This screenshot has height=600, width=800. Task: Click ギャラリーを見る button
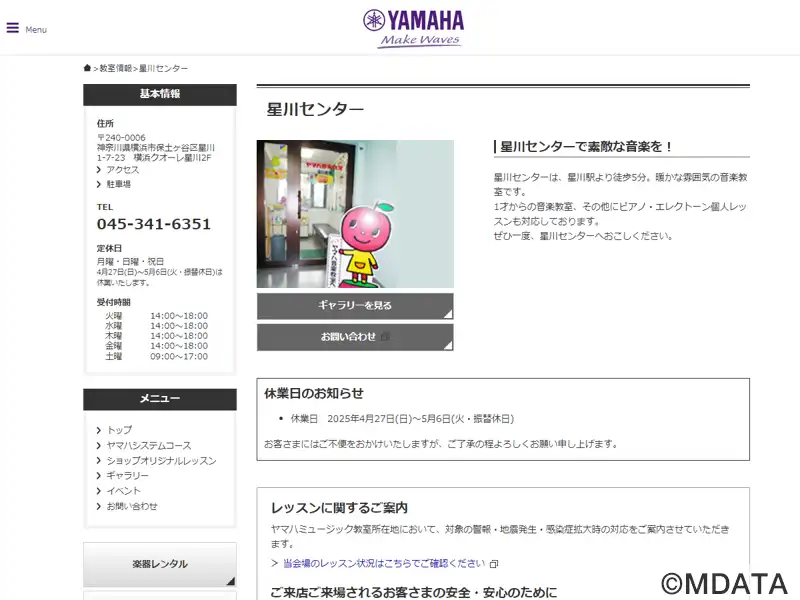pos(355,306)
